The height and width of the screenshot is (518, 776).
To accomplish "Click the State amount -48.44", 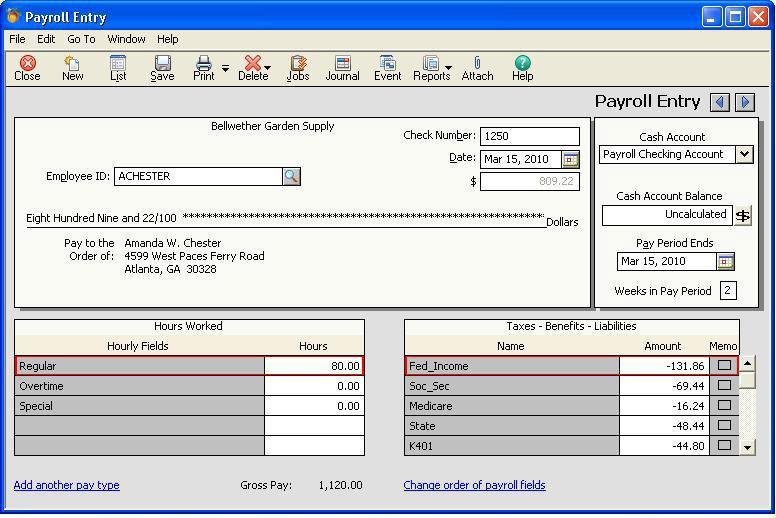I will pos(664,425).
